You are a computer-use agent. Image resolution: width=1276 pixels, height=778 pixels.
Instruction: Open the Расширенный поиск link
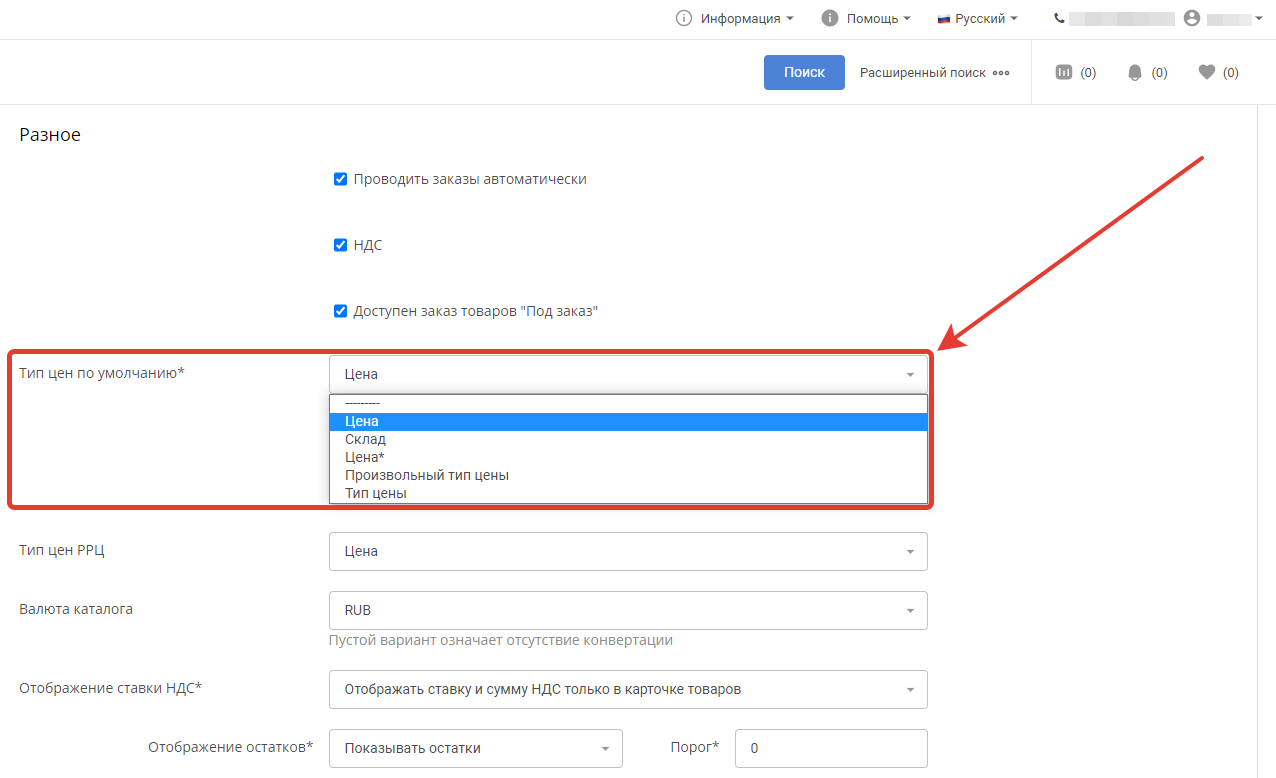point(922,73)
